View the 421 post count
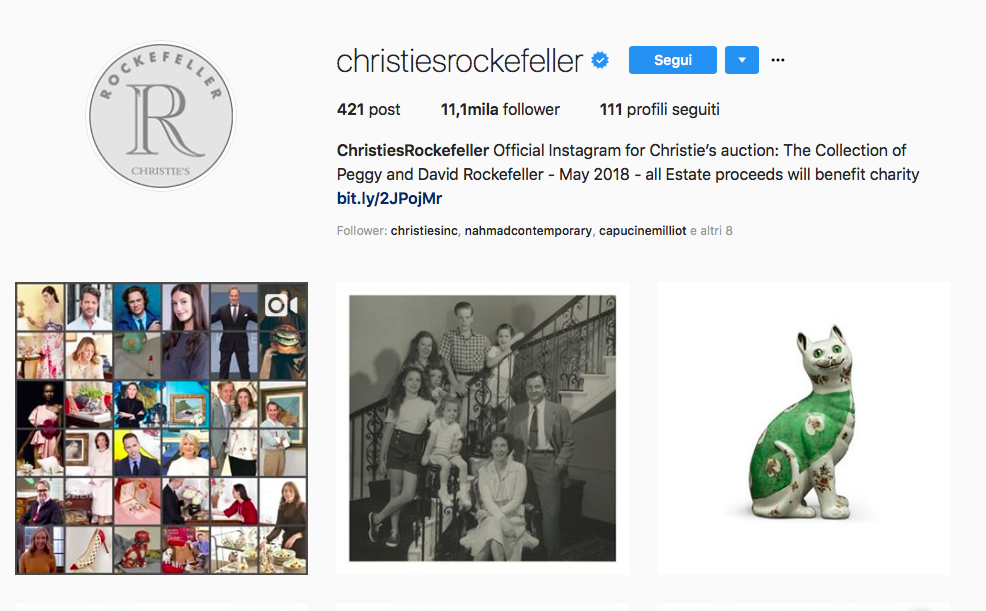Image resolution: width=986 pixels, height=611 pixels. point(368,109)
